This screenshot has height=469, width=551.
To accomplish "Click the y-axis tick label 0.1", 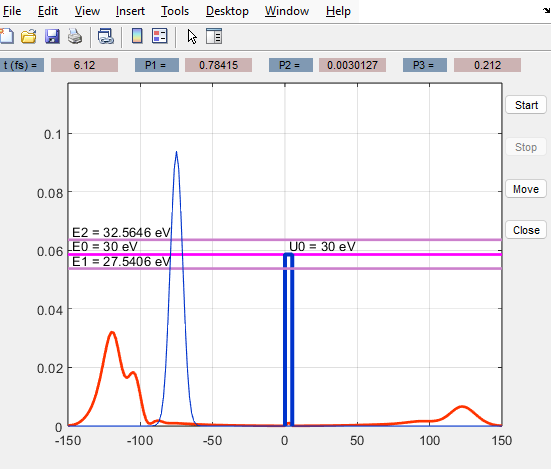I will [53, 135].
